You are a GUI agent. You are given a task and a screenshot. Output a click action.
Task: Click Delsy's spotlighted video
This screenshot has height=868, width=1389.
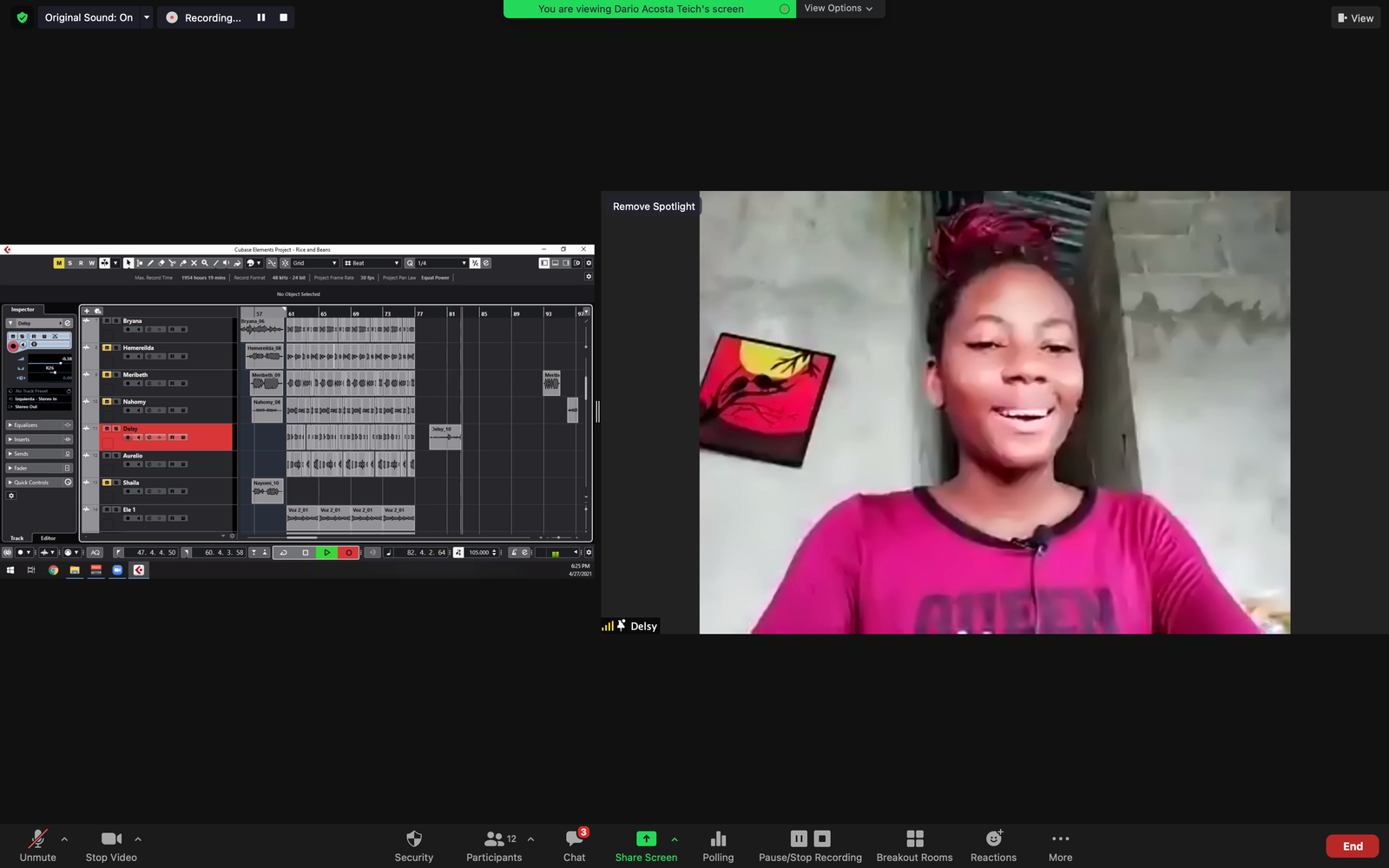point(994,412)
